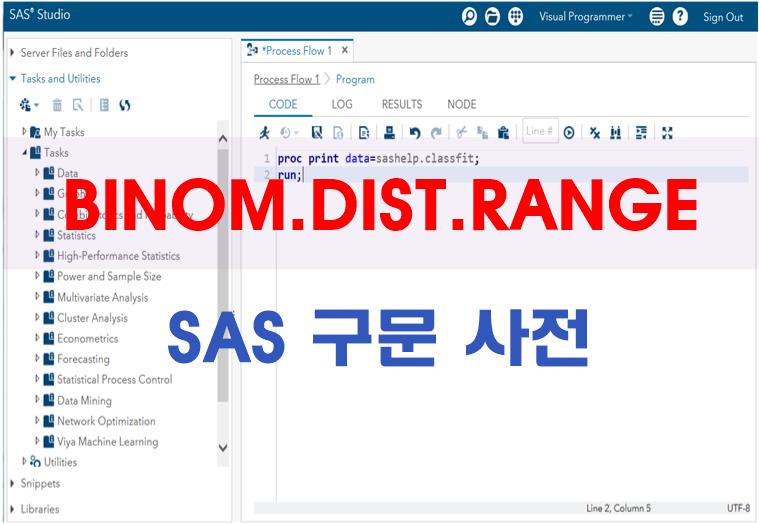Image resolution: width=759 pixels, height=524 pixels.
Task: Click the clear all code X icon
Action: pos(595,132)
